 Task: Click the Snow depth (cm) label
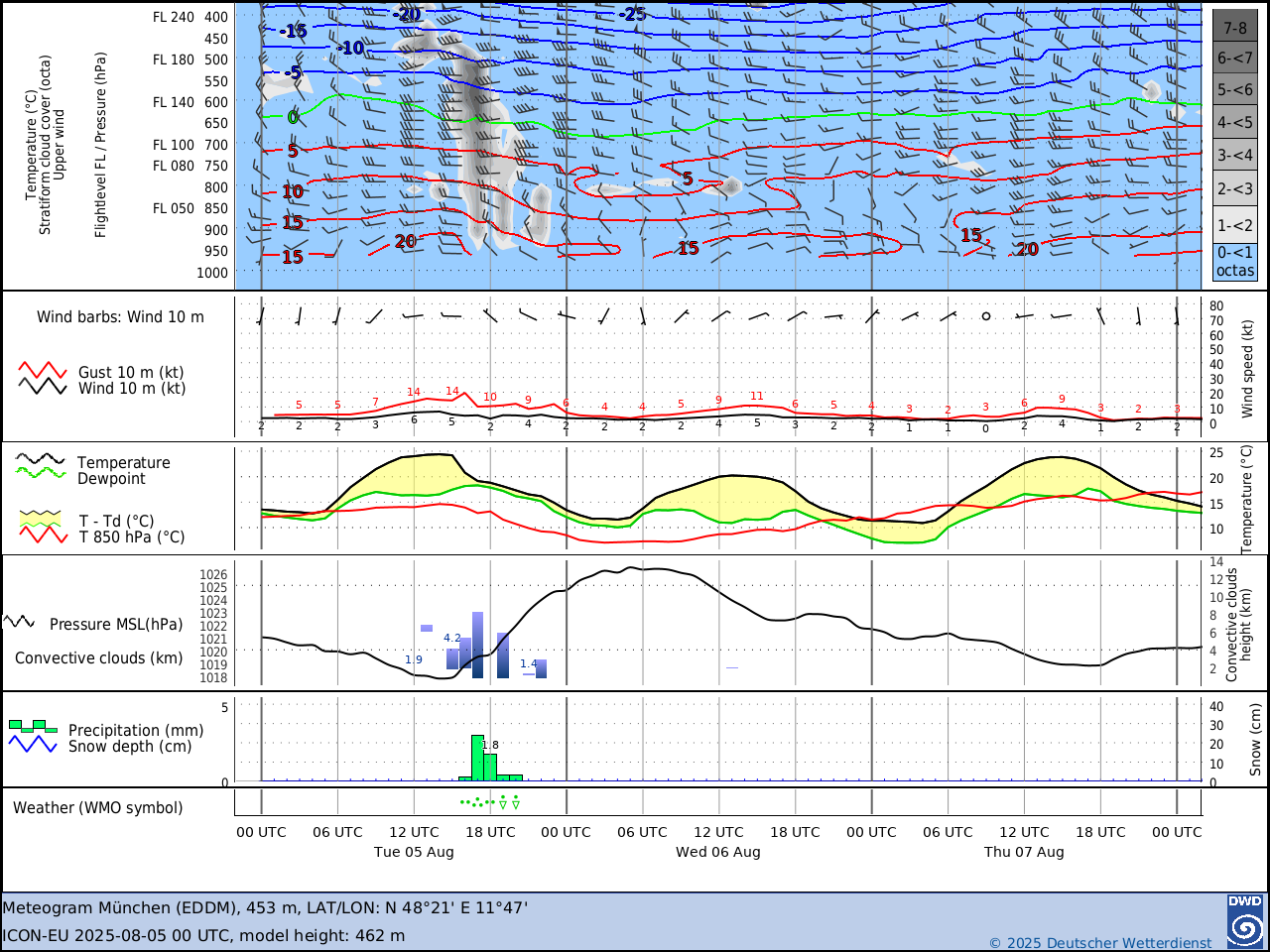pyautogui.click(x=130, y=746)
